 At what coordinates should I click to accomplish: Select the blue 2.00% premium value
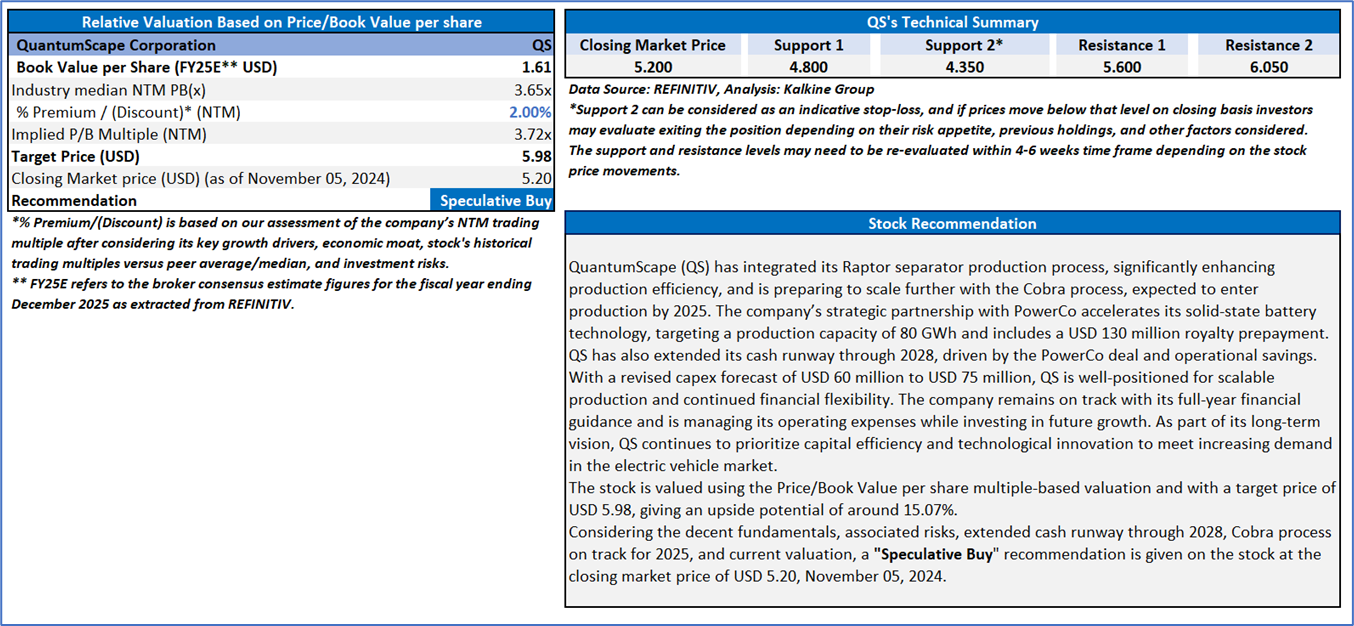529,112
